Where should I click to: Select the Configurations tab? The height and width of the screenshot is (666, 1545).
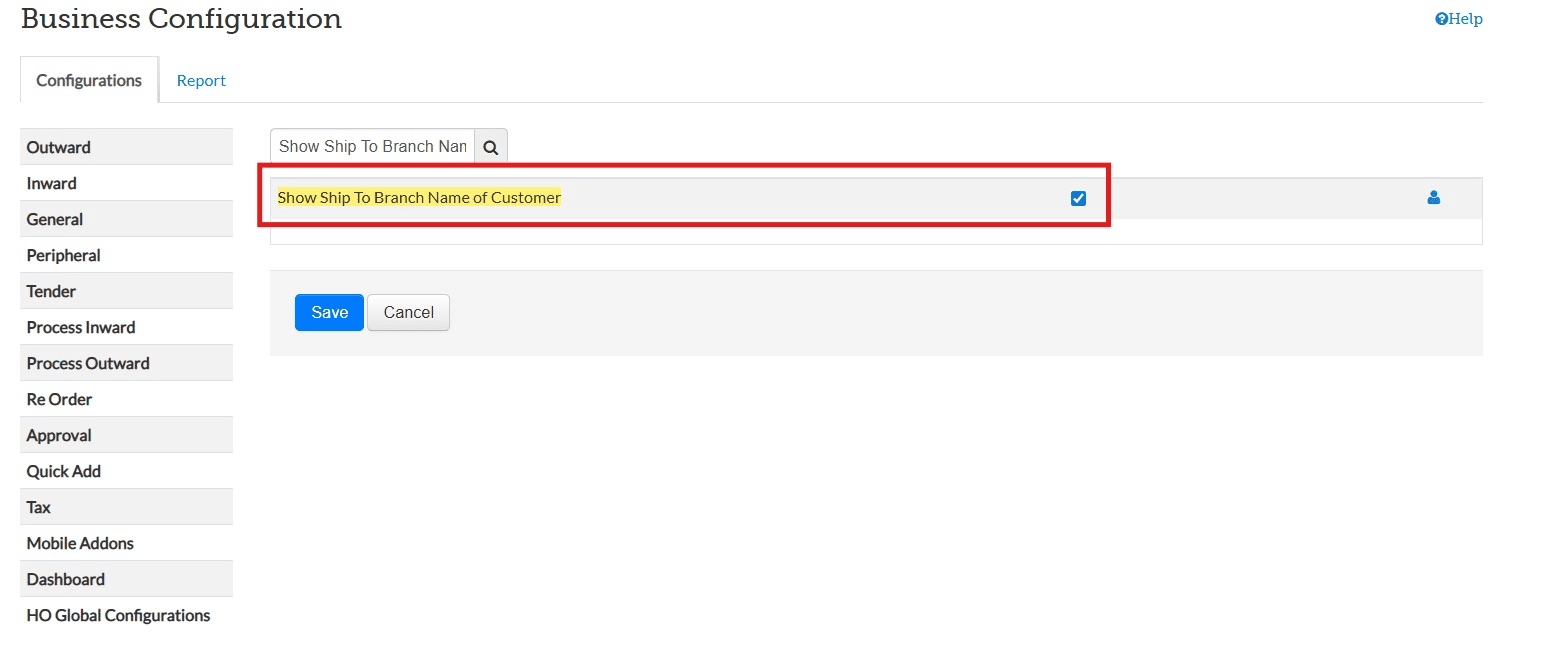89,81
